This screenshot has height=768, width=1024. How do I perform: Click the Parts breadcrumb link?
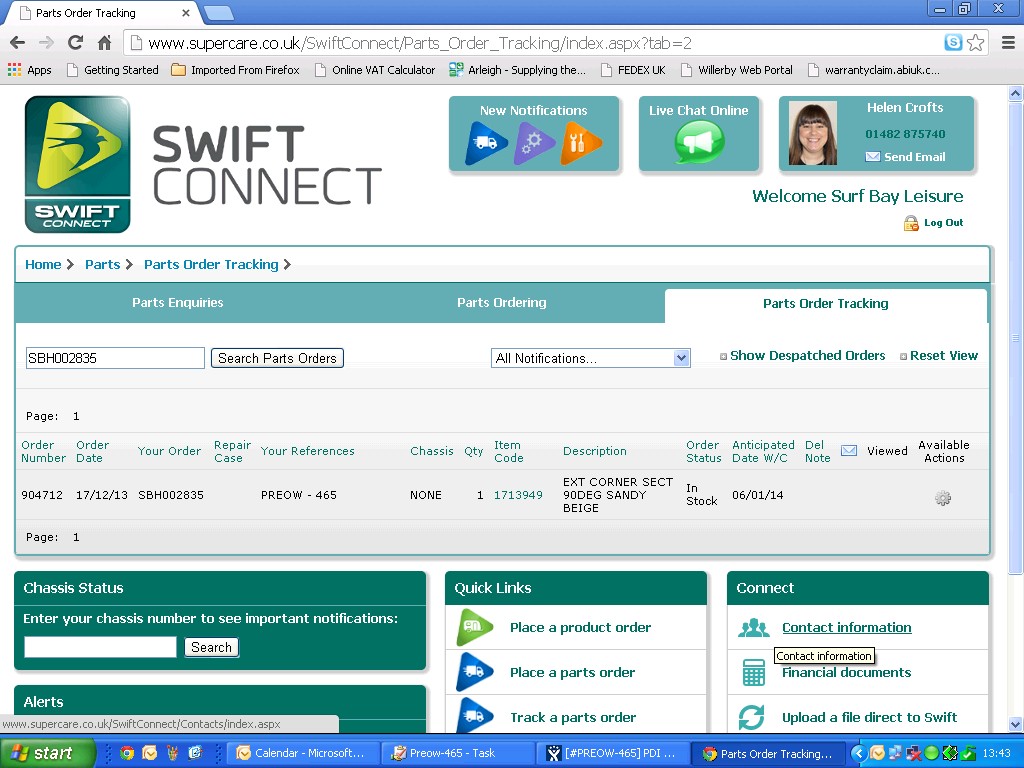tap(102, 265)
